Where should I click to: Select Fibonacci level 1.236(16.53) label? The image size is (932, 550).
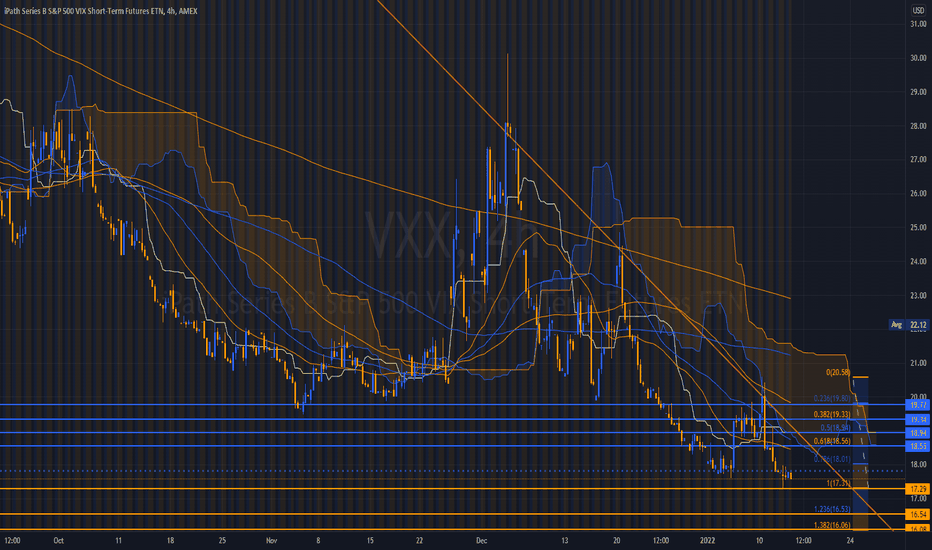click(x=832, y=509)
